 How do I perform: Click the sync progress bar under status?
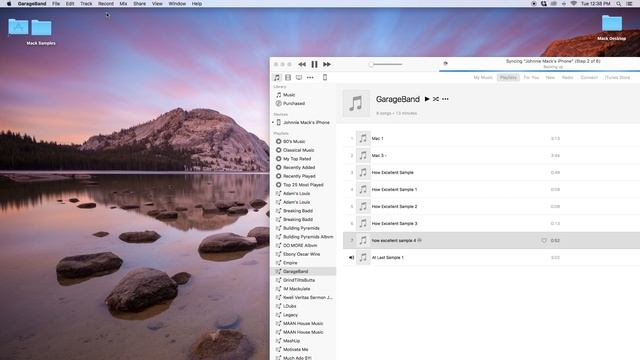pyautogui.click(x=540, y=71)
